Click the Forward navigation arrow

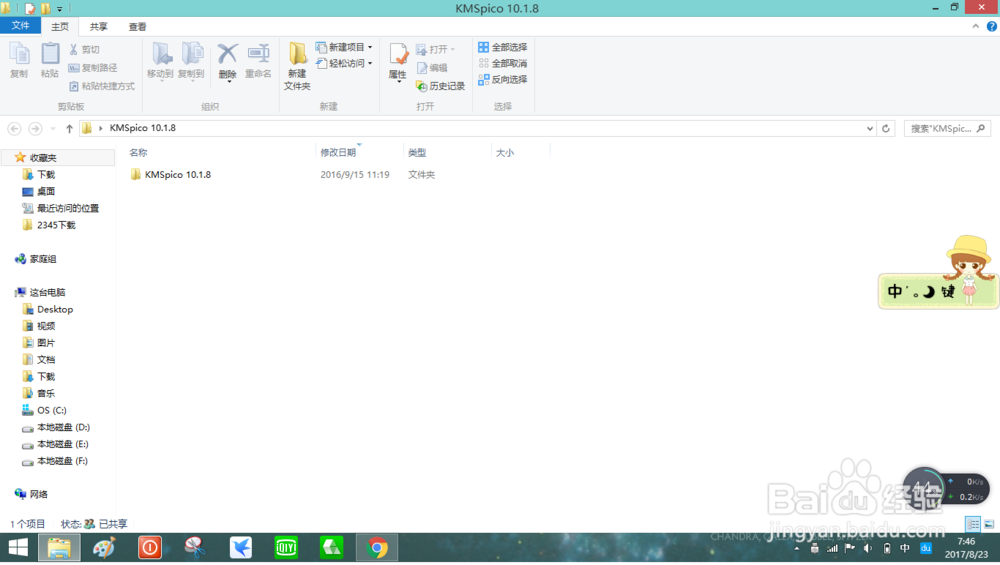click(x=35, y=128)
